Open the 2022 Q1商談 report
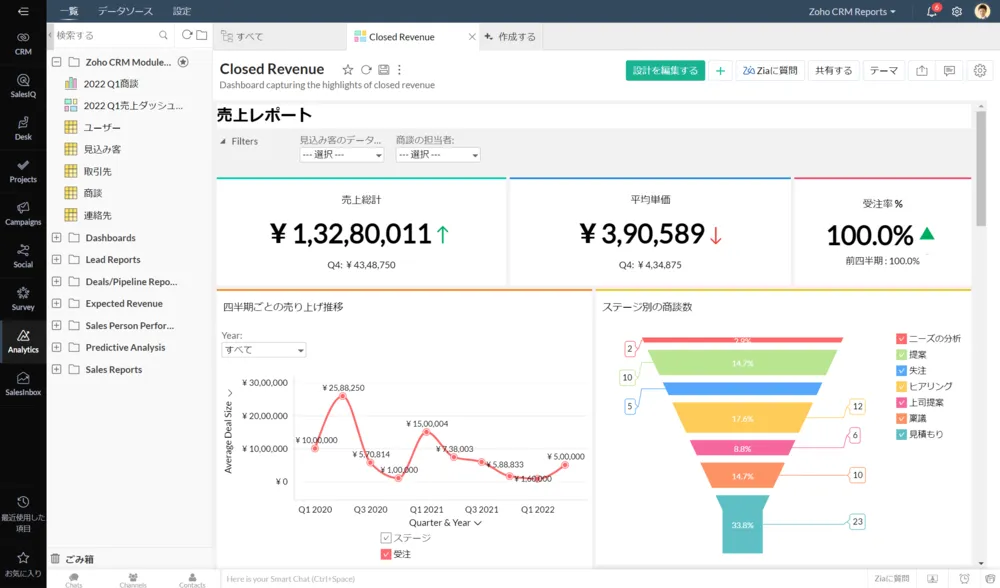Screen dimensions: 1000x588 click(111, 84)
